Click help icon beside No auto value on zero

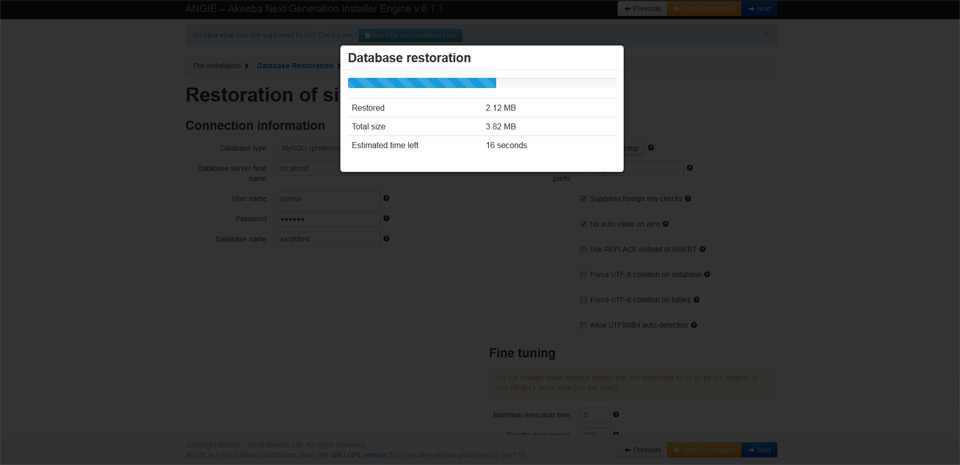[666, 224]
